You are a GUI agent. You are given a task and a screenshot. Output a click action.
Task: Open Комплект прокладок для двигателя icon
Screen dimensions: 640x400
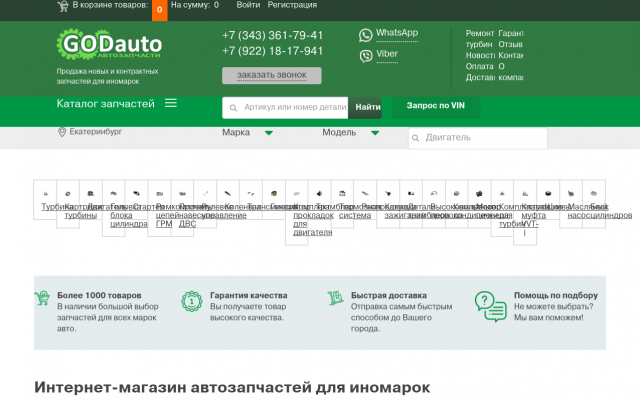tap(296, 193)
